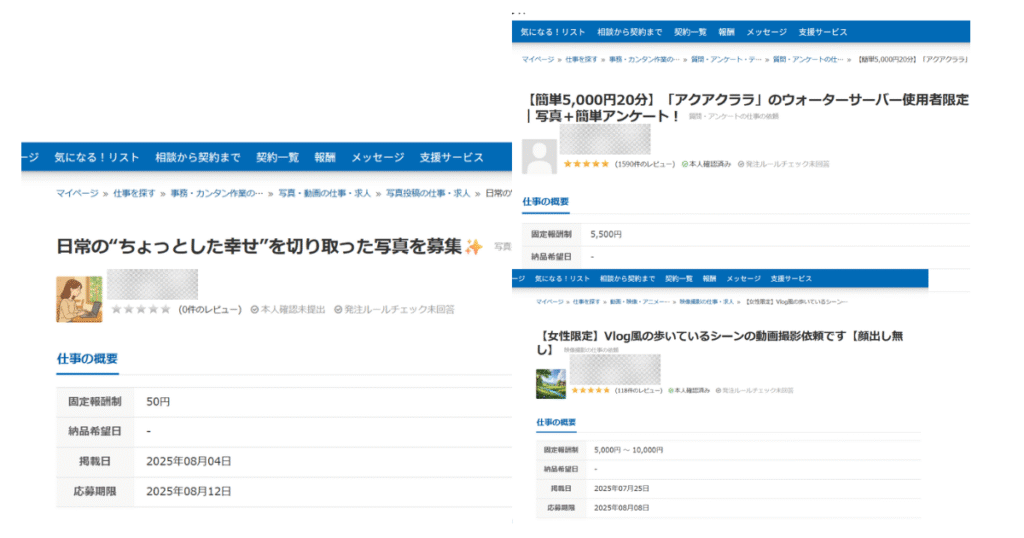Follow the 質問・アンケート・テ… breadcrumb

click(x=726, y=59)
